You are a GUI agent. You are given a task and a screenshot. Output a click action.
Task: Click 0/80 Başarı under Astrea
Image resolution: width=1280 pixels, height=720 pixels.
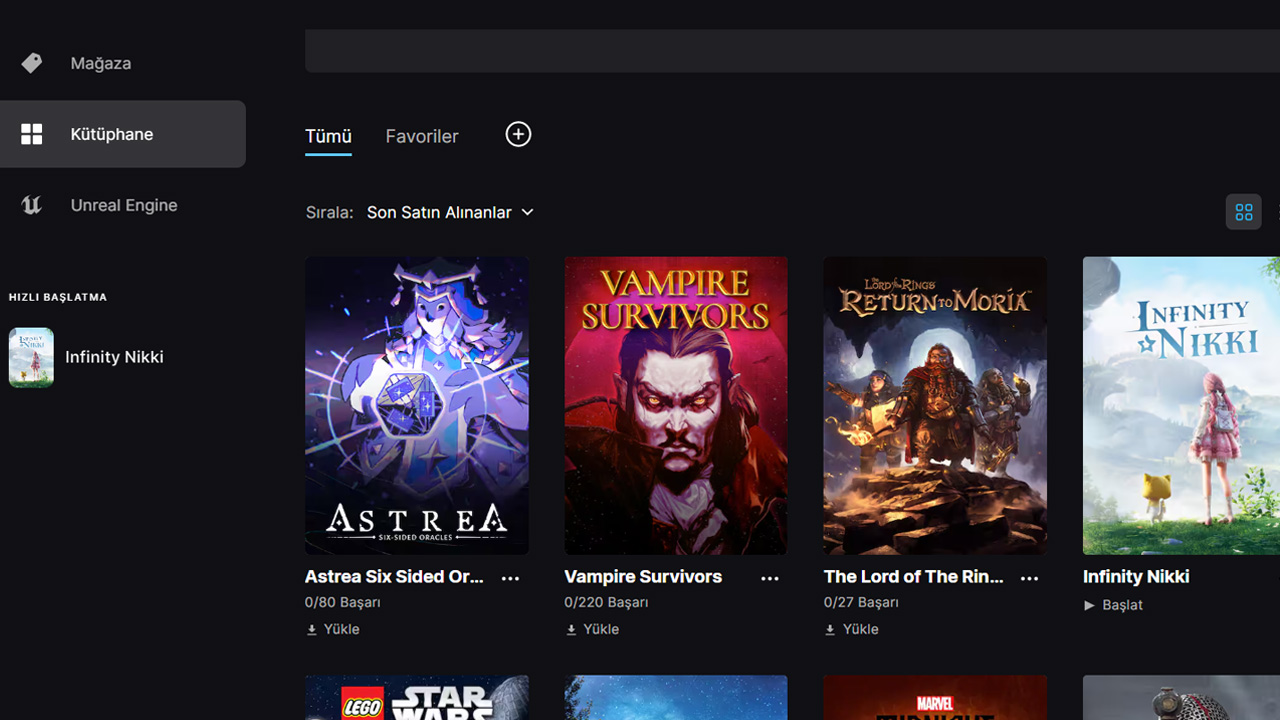tap(343, 603)
